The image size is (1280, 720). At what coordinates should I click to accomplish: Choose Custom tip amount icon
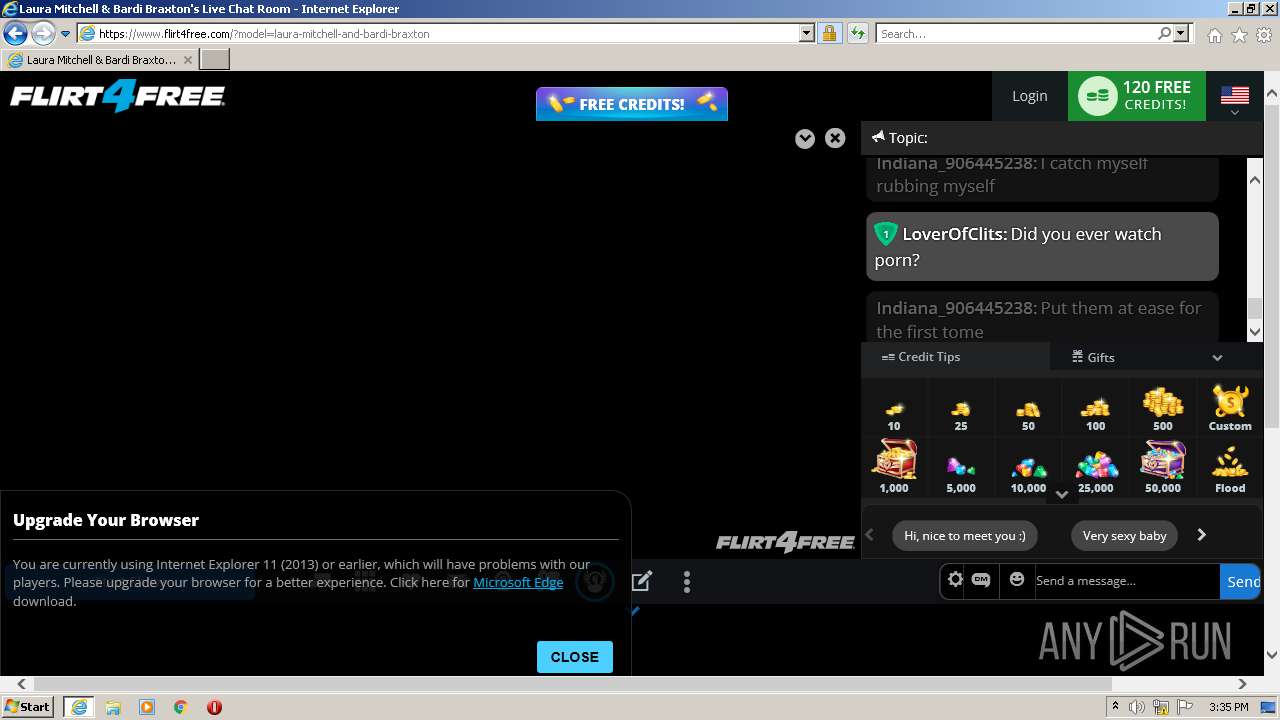coord(1230,401)
